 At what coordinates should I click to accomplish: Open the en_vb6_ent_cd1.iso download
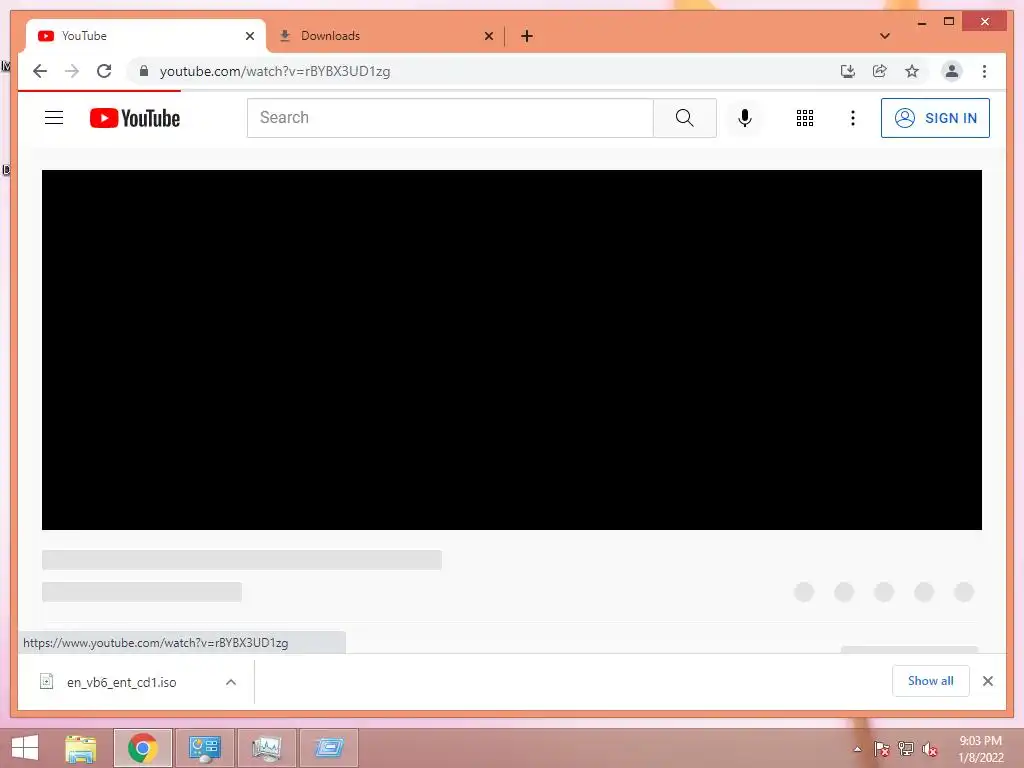(x=121, y=682)
